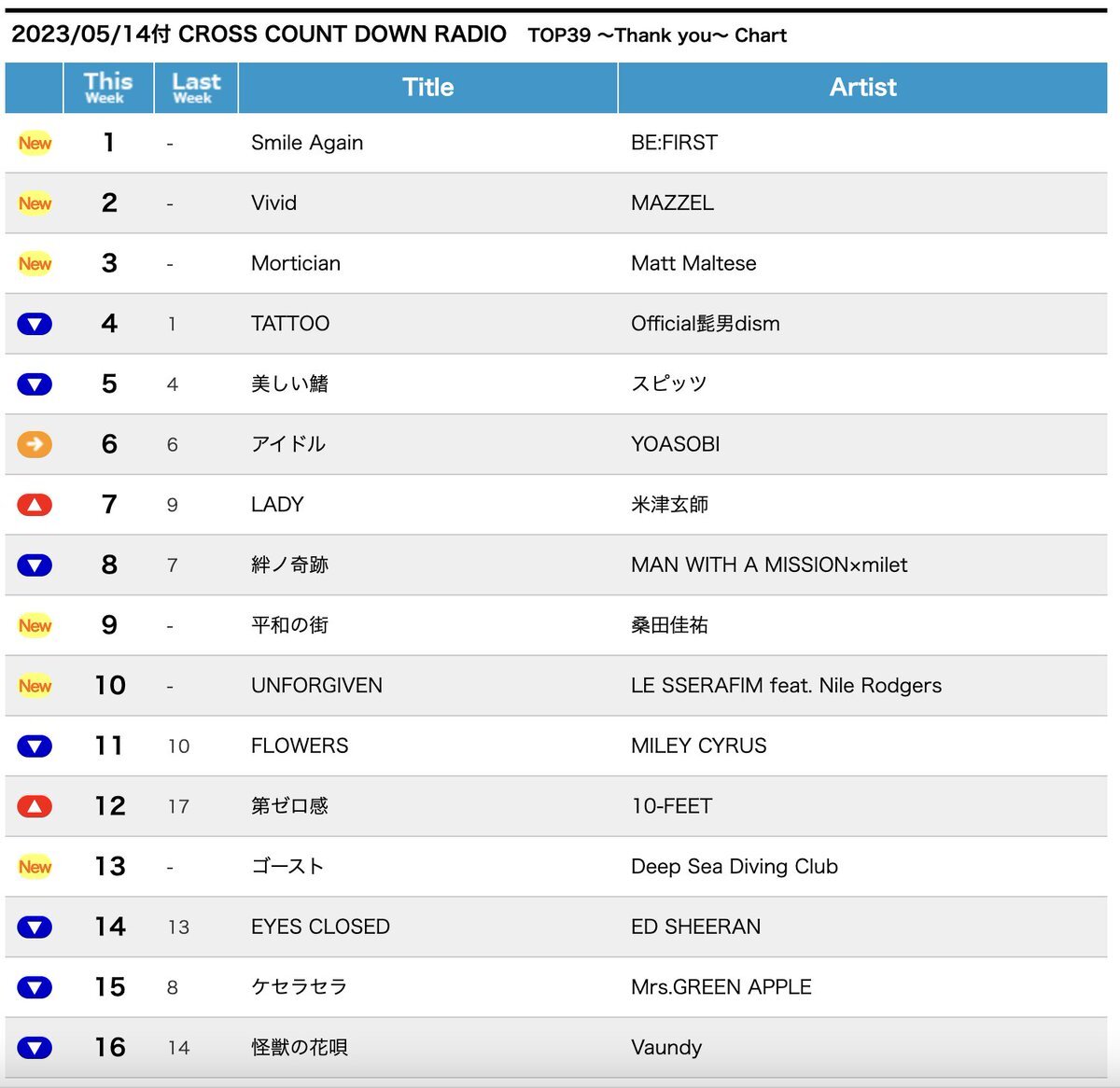This screenshot has height=1088, width=1120.
Task: Click the artist MAN WITH A MISSION×milet
Action: click(769, 565)
